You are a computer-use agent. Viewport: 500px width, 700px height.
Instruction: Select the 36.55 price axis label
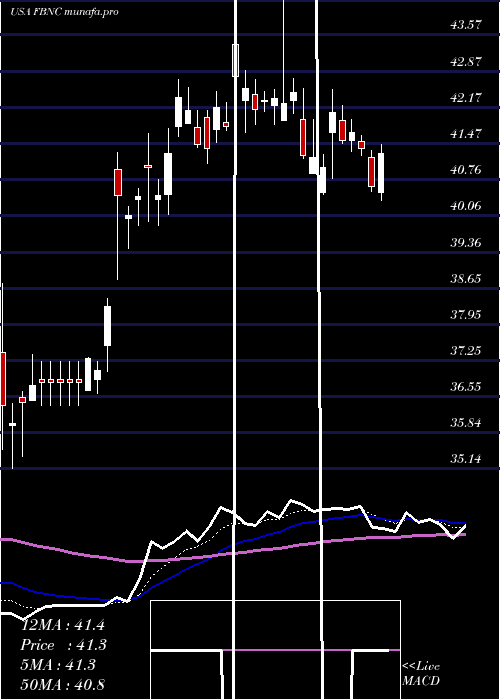coord(466,386)
